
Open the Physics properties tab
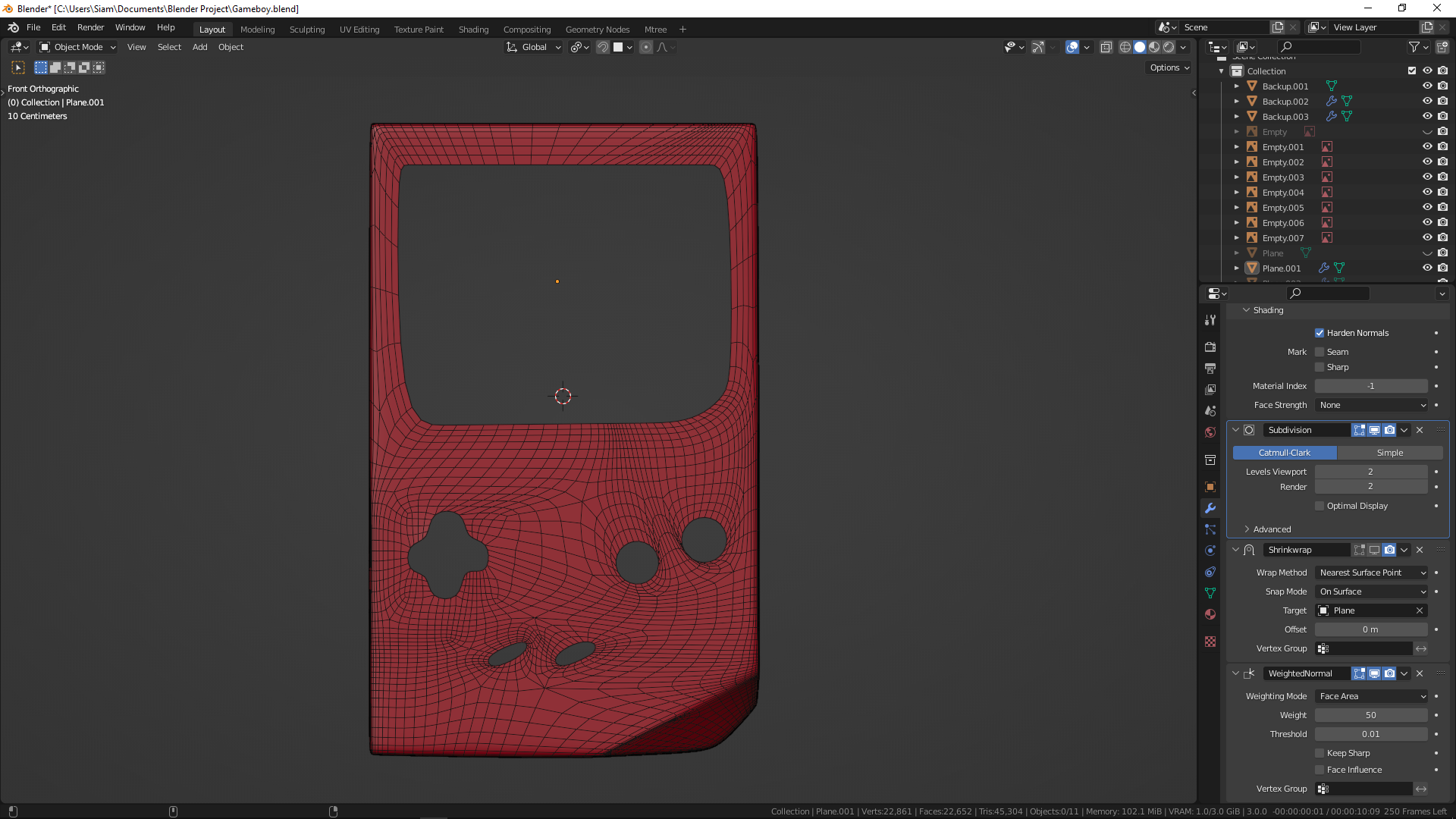coord(1210,551)
